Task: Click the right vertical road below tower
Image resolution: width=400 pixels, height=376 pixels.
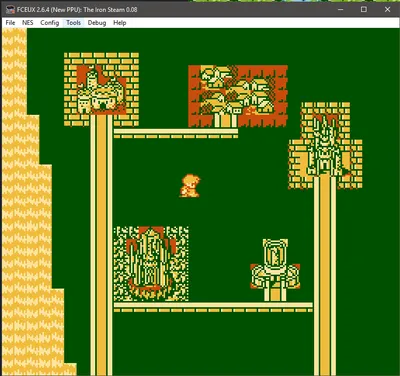Action: pyautogui.click(x=325, y=276)
